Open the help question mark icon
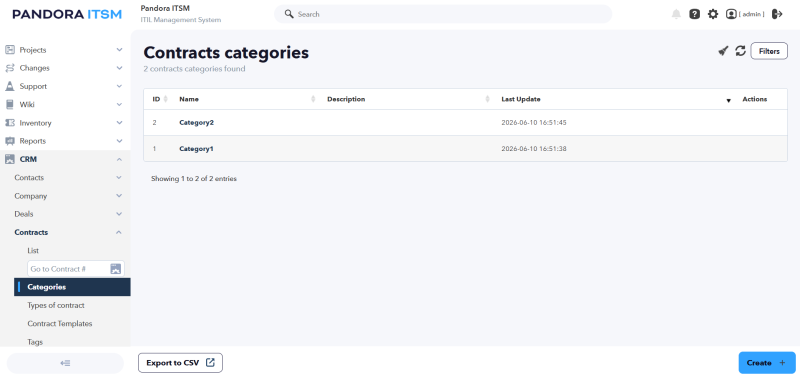Screen dimensions: 800x375 [694, 14]
